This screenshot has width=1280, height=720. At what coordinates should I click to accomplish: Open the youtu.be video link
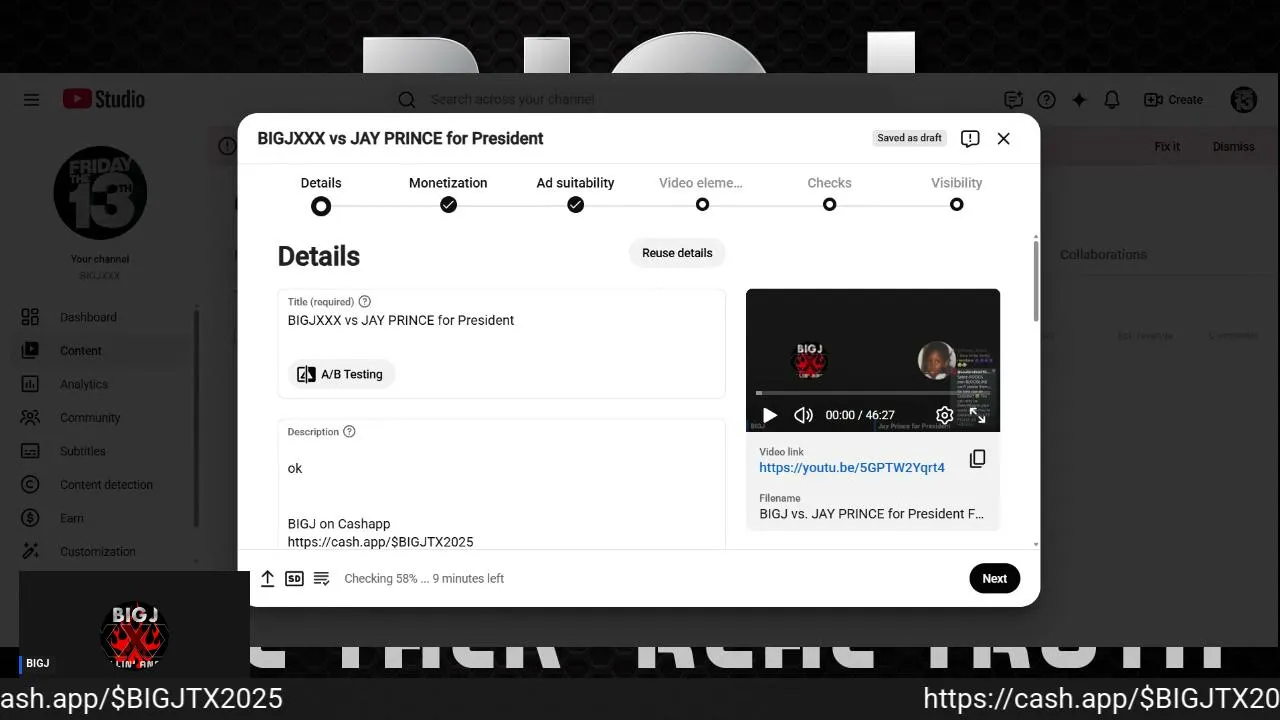(x=852, y=468)
